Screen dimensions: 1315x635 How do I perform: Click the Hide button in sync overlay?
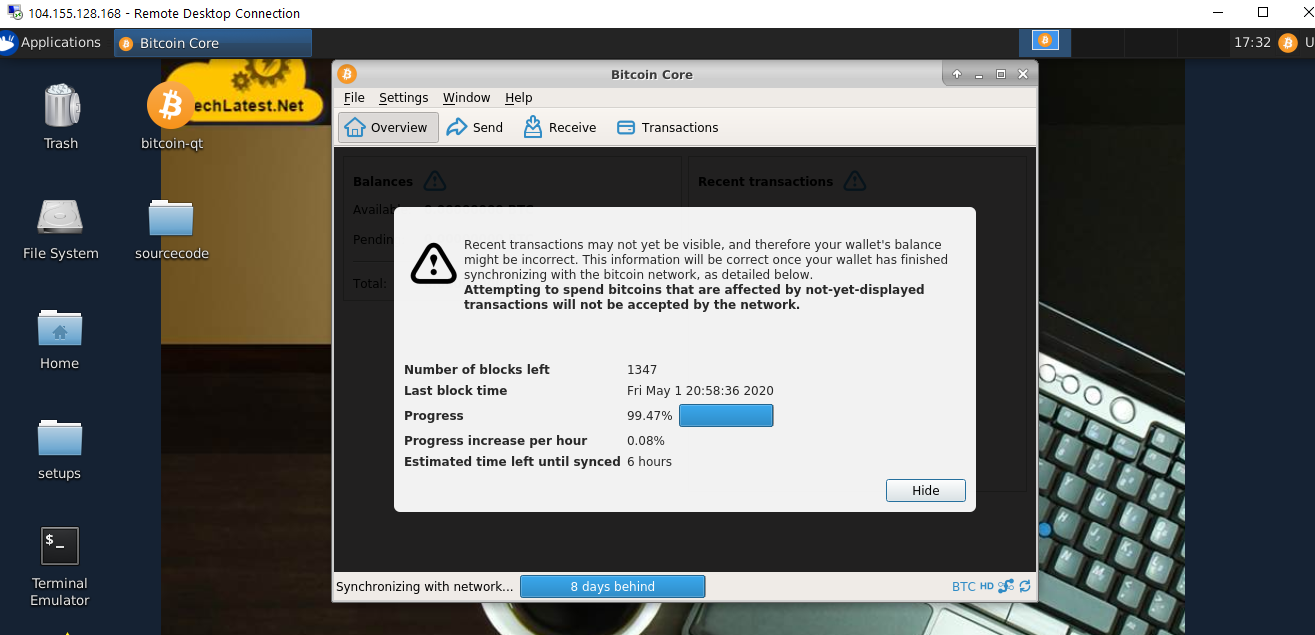click(x=925, y=490)
